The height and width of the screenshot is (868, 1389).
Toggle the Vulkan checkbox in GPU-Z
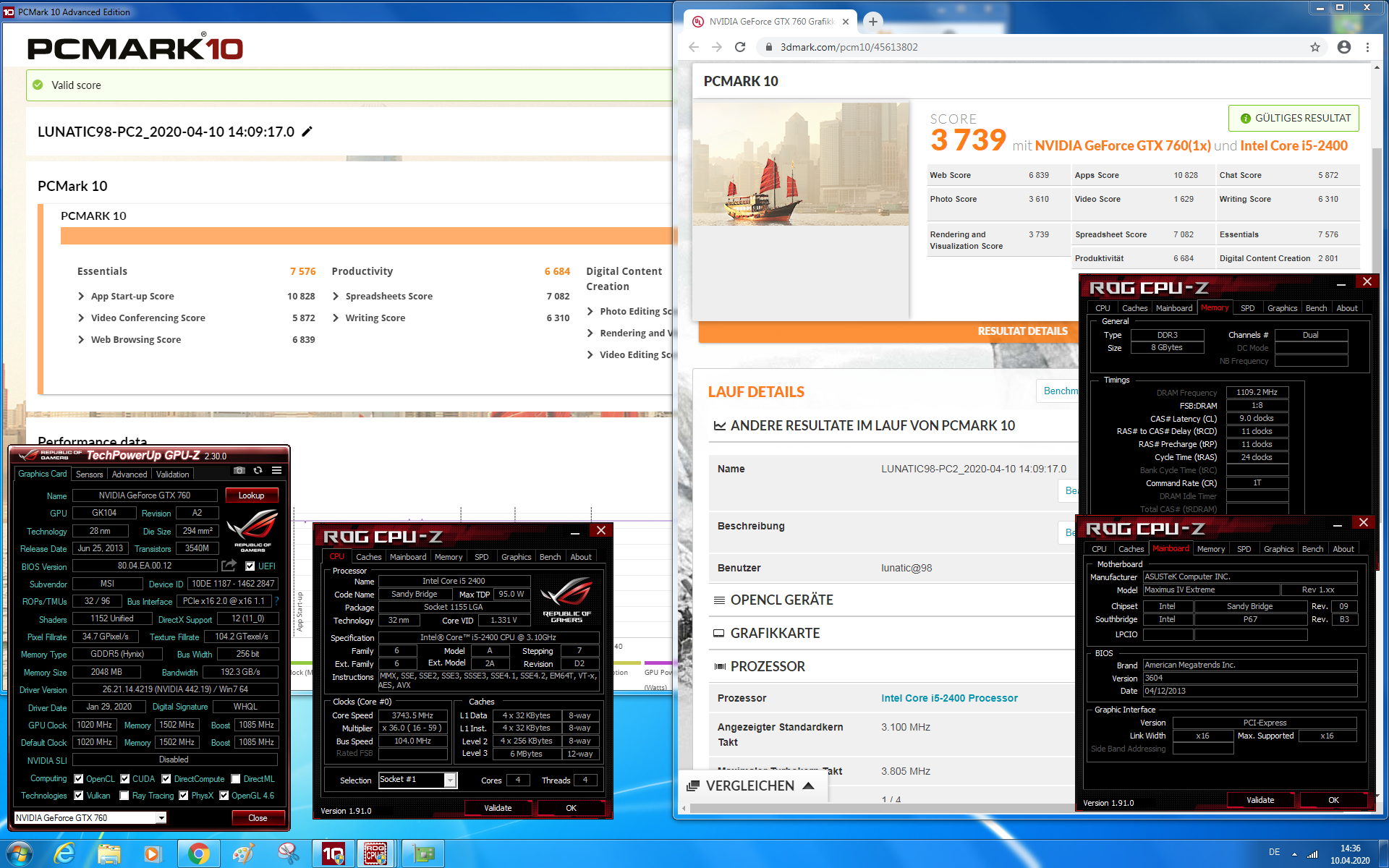click(79, 796)
